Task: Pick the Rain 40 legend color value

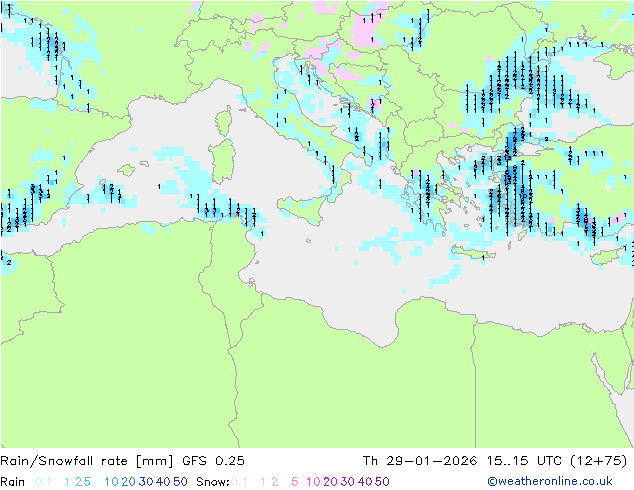Action: (163, 482)
